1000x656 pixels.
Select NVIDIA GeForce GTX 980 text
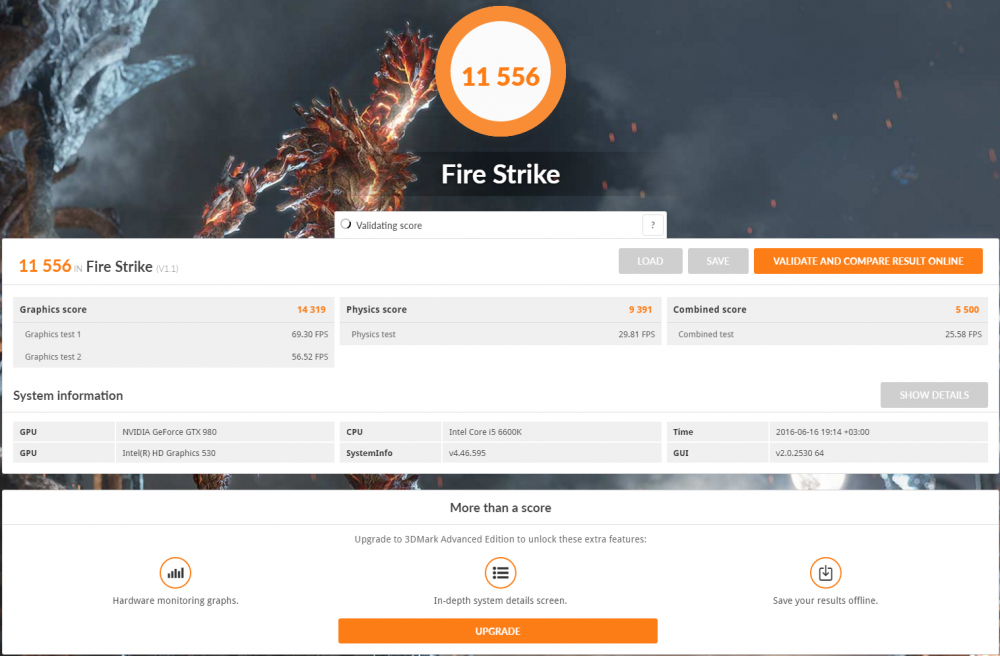click(170, 432)
